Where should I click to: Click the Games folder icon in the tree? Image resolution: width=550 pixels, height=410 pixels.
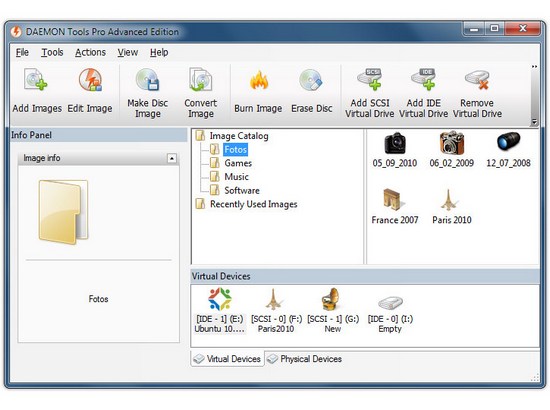(215, 163)
